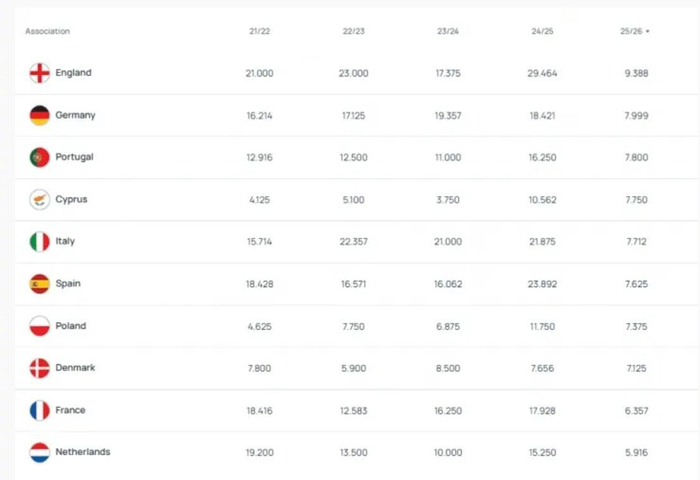The height and width of the screenshot is (480, 700).
Task: Click the Germany flag icon
Action: click(40, 115)
